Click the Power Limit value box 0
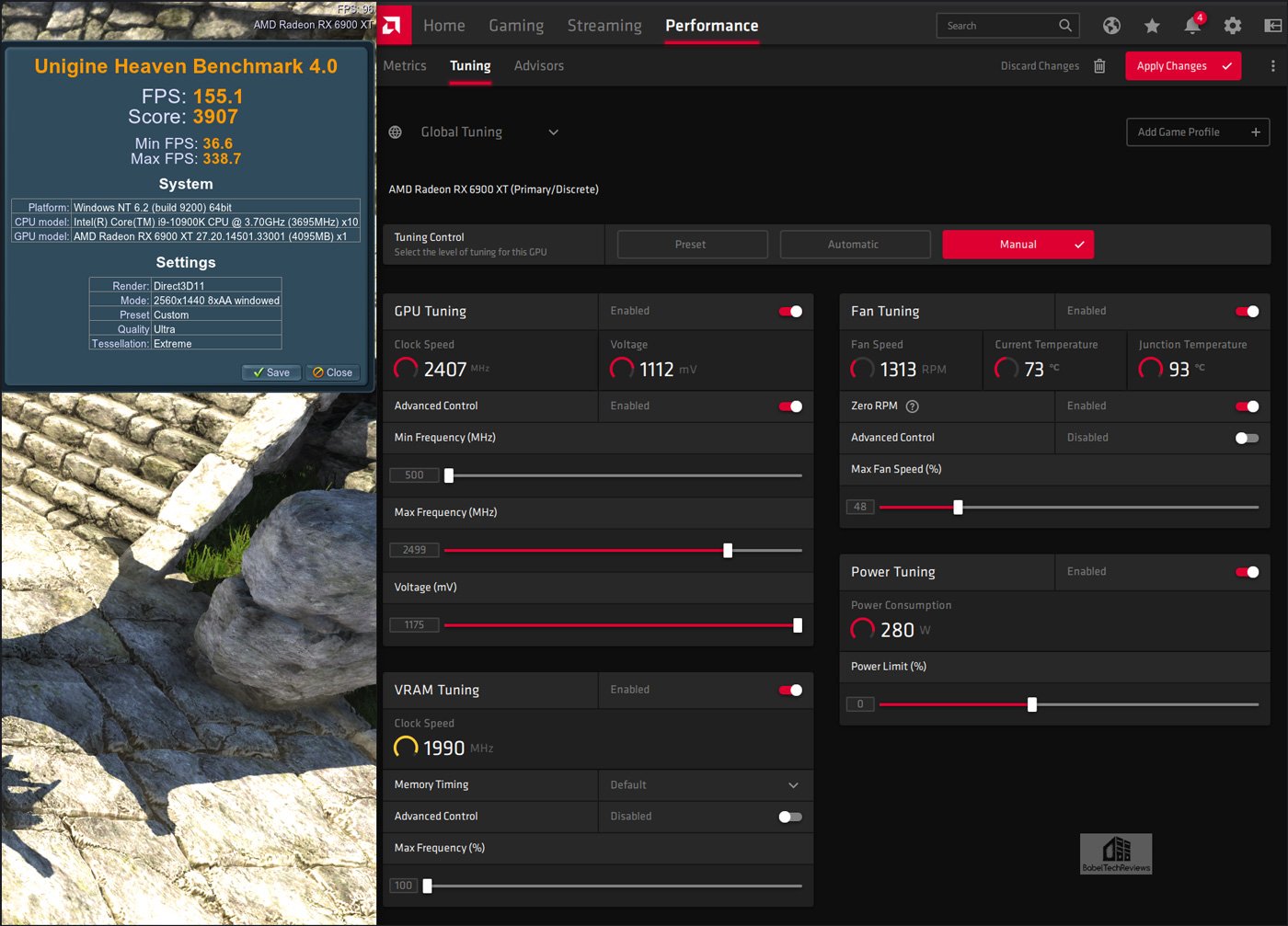This screenshot has width=1288, height=926. pyautogui.click(x=860, y=704)
